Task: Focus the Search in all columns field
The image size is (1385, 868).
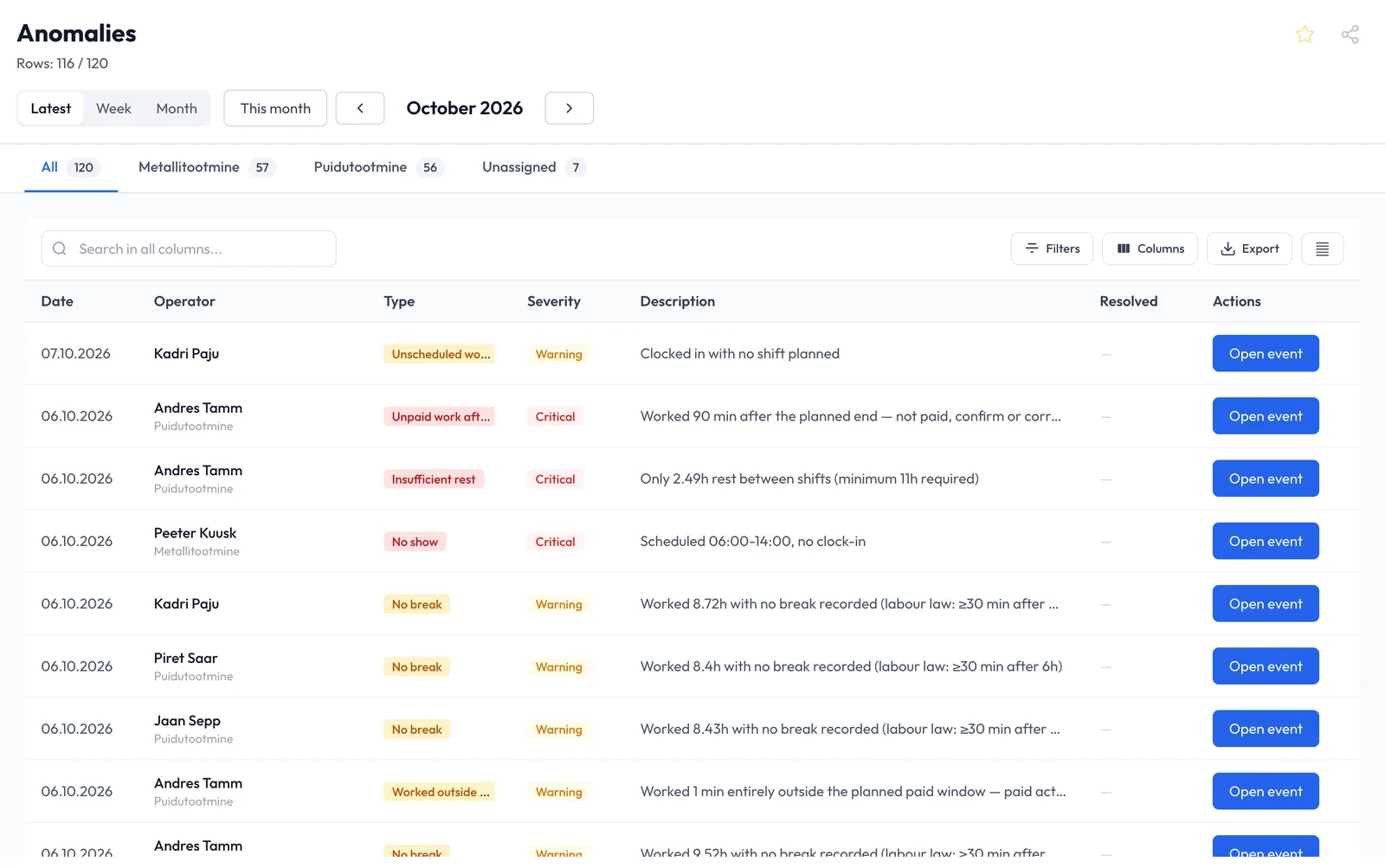Action: pyautogui.click(x=189, y=249)
